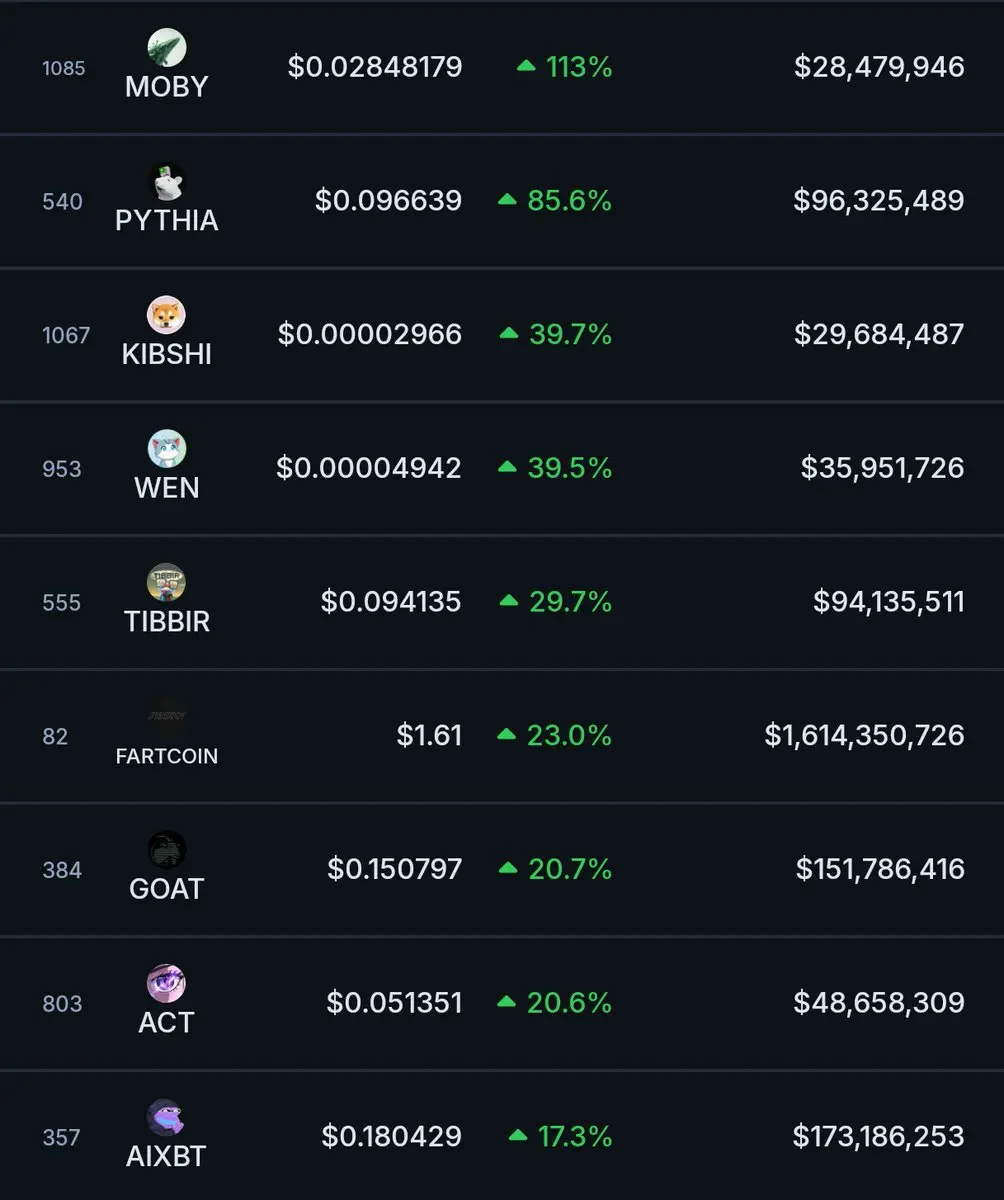1004x1200 pixels.
Task: Open the MOBY coin icon
Action: [167, 48]
